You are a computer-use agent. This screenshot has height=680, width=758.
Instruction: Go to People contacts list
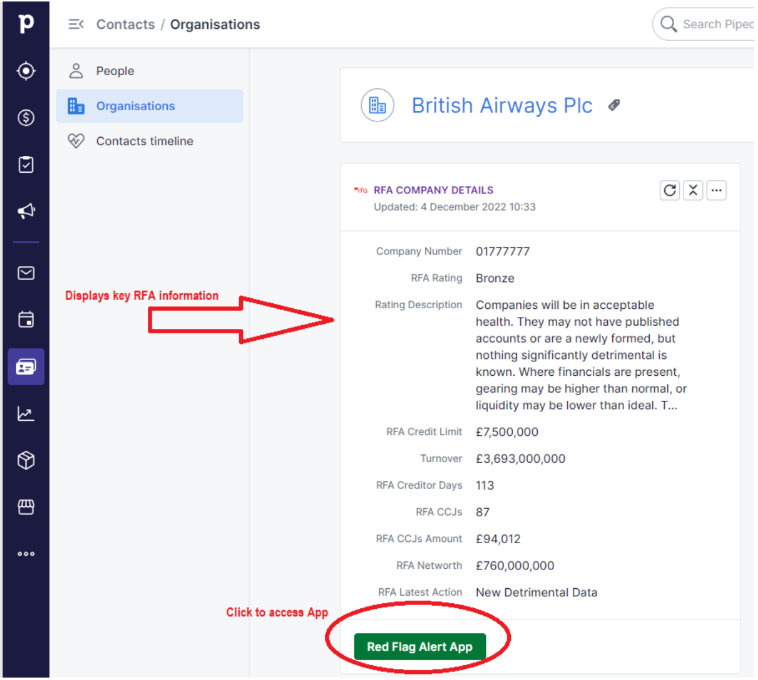[149, 71]
